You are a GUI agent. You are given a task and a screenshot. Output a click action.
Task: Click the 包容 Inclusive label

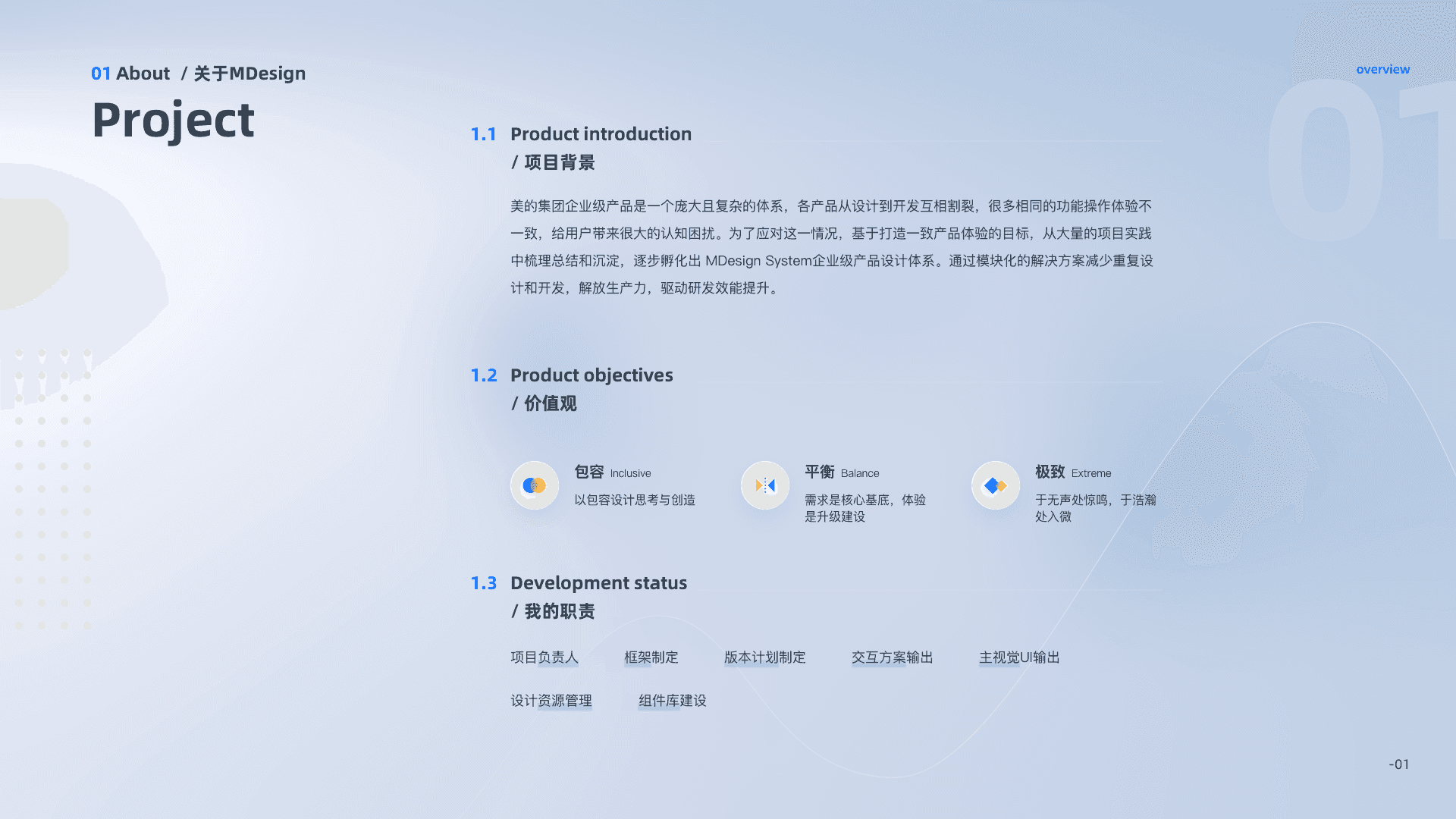click(613, 472)
